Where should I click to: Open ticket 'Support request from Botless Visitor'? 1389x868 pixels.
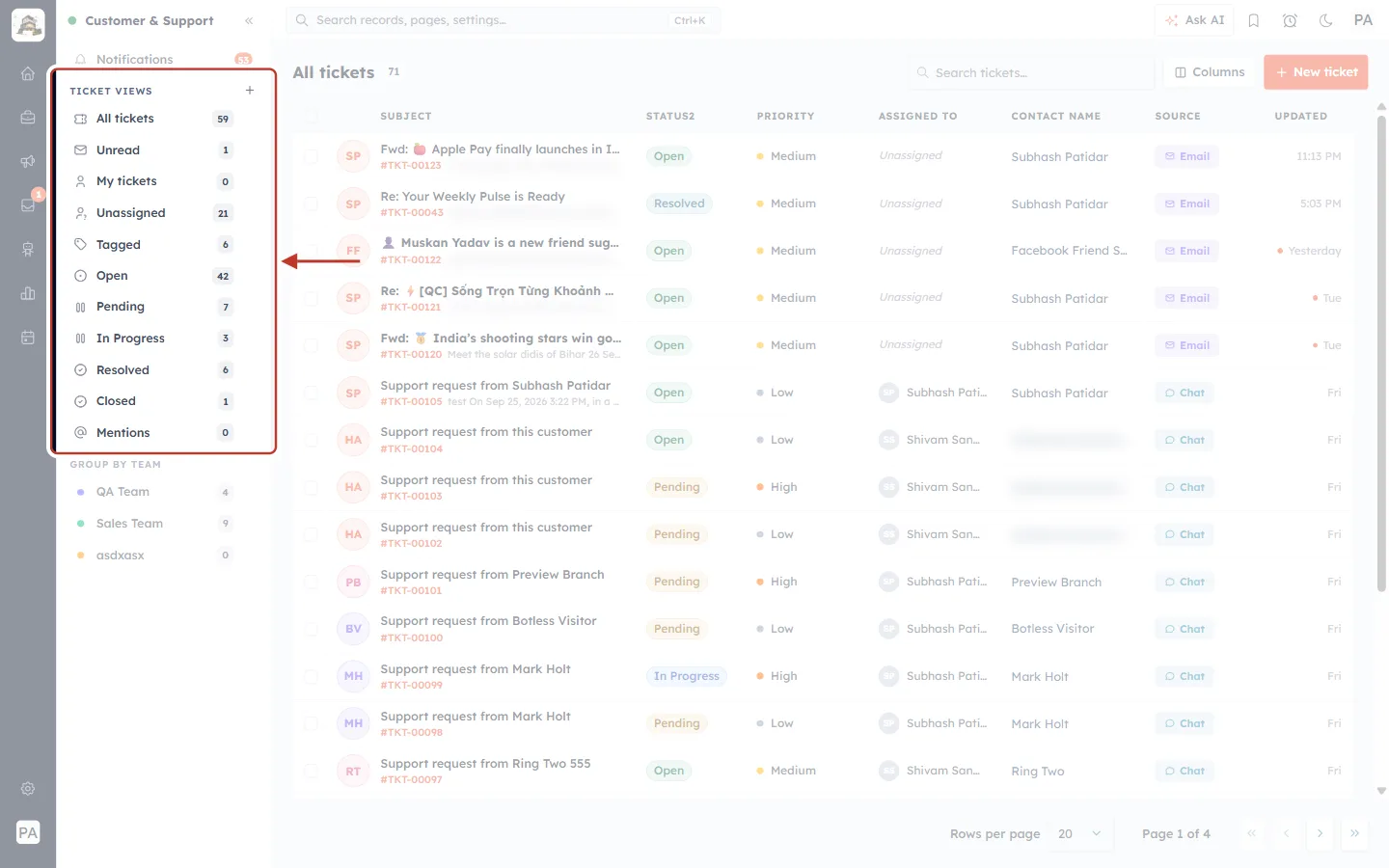point(488,621)
